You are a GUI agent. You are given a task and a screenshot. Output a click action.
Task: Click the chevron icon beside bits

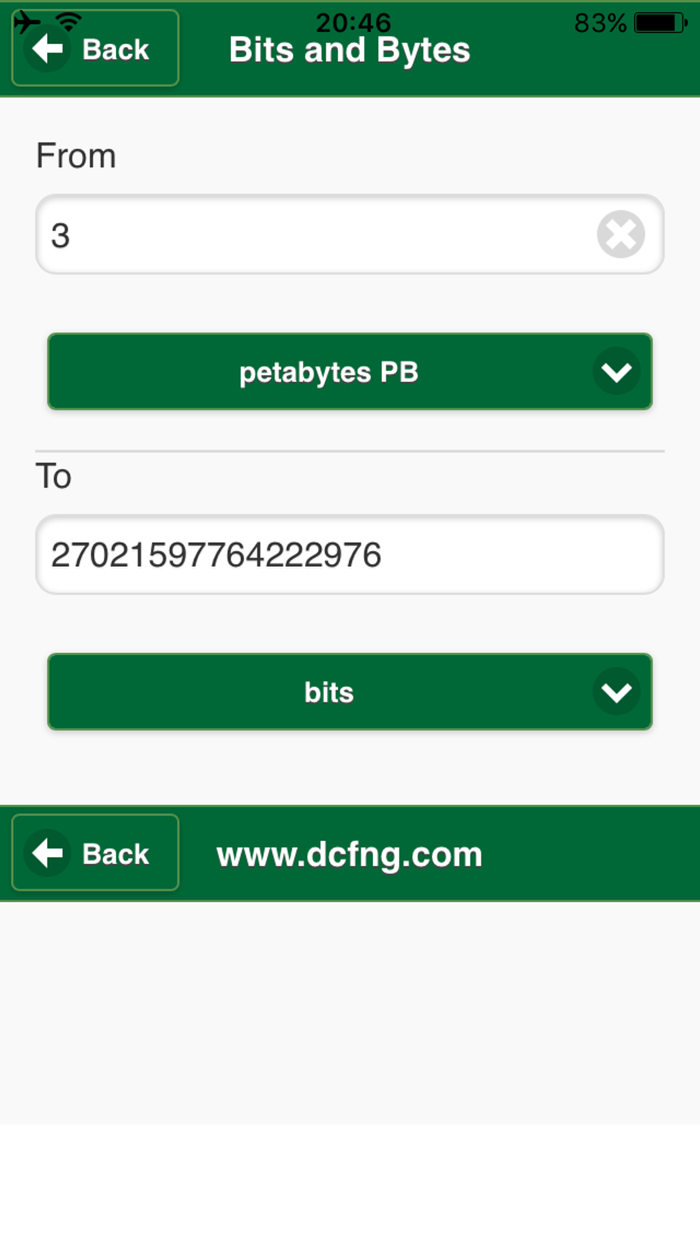tap(616, 692)
